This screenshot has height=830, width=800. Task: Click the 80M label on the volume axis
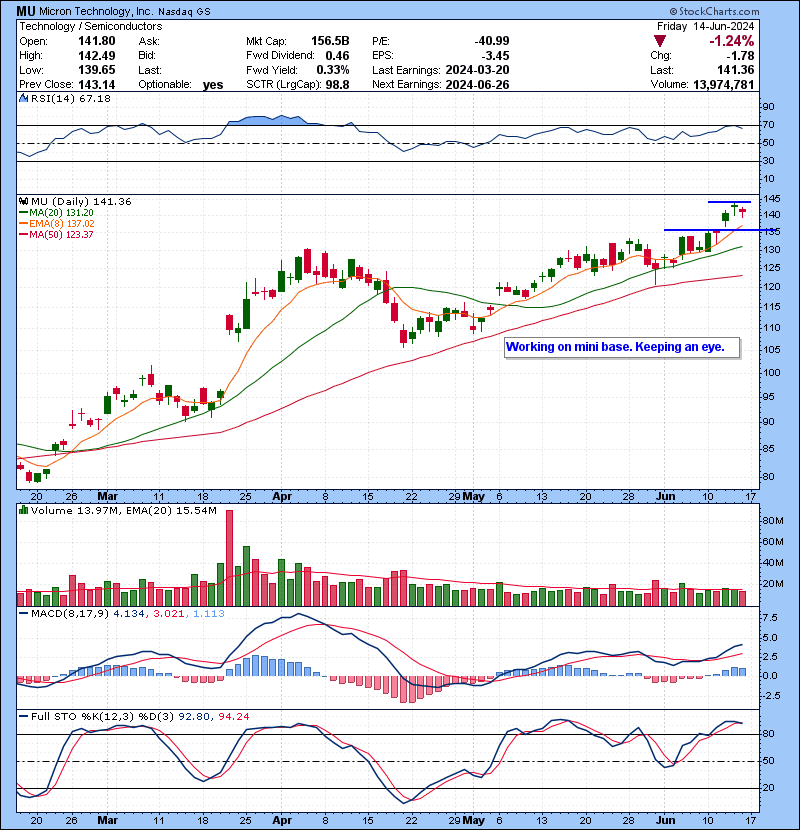772,521
